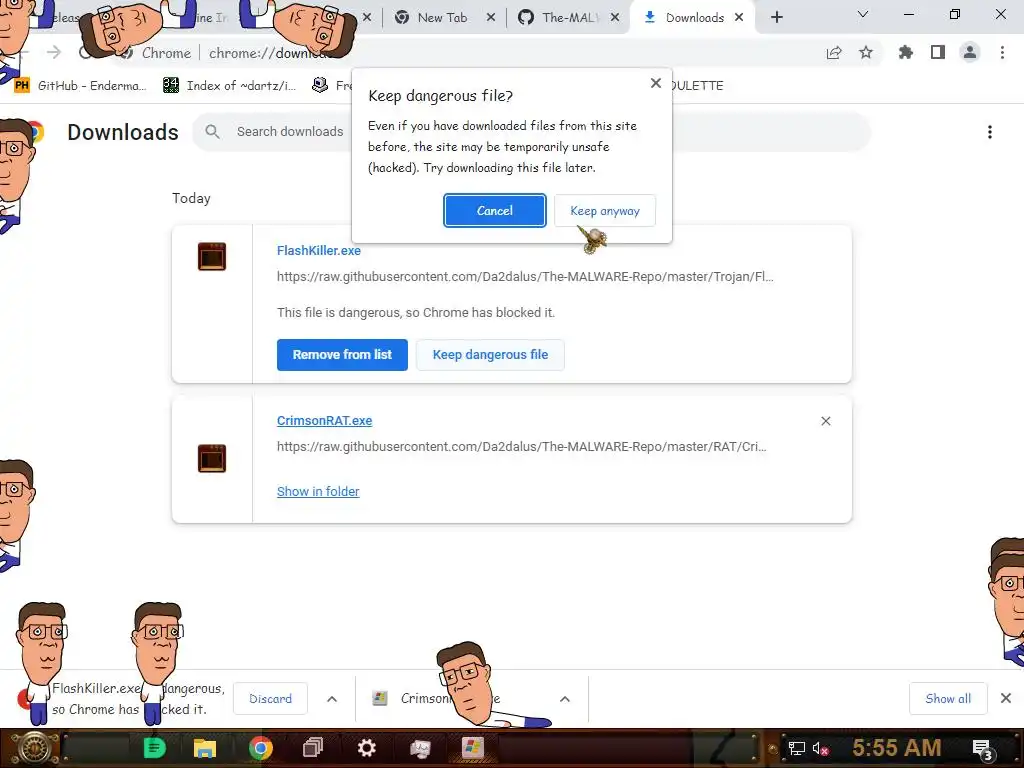Open the Chrome three-dot main menu
Image resolution: width=1024 pixels, height=768 pixels.
click(x=1002, y=52)
